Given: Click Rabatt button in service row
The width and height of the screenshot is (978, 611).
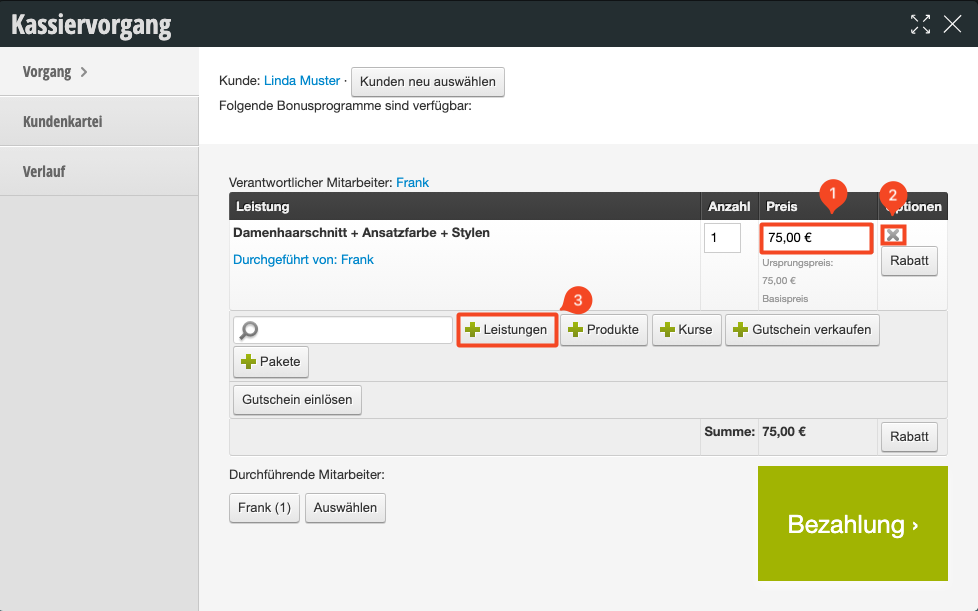Looking at the screenshot, I should coord(909,262).
